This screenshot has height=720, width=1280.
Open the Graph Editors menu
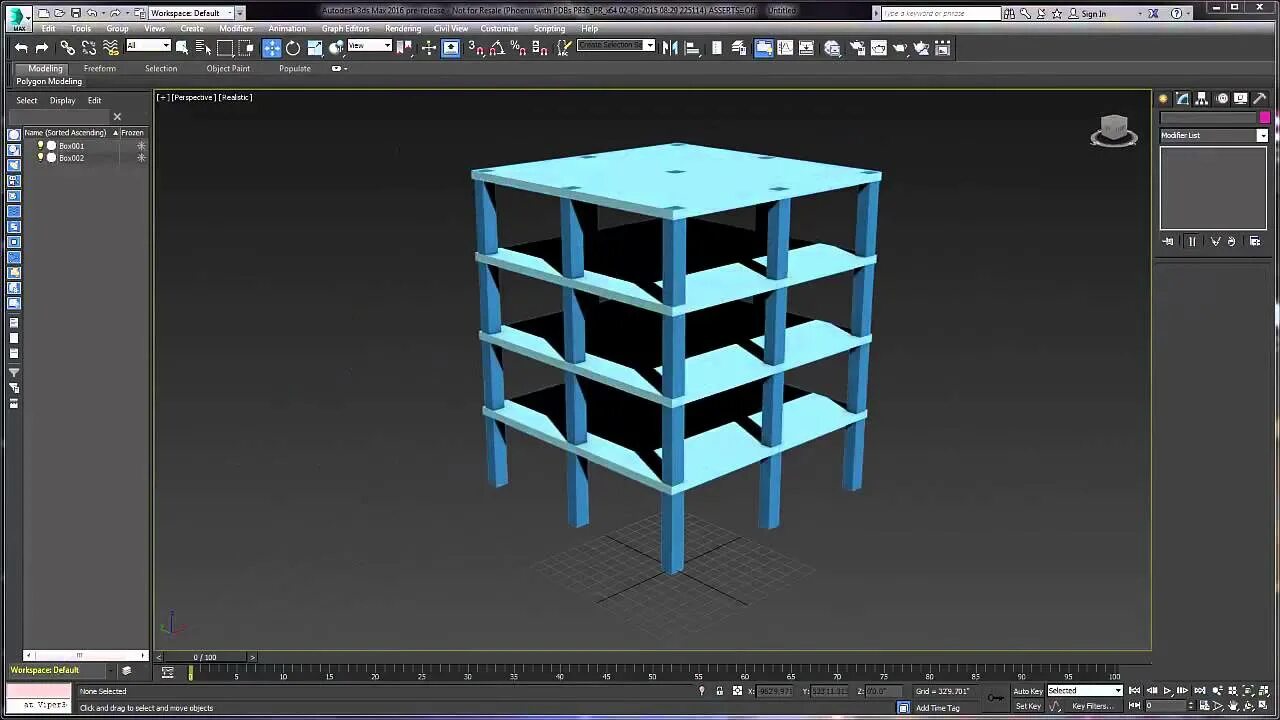click(346, 29)
